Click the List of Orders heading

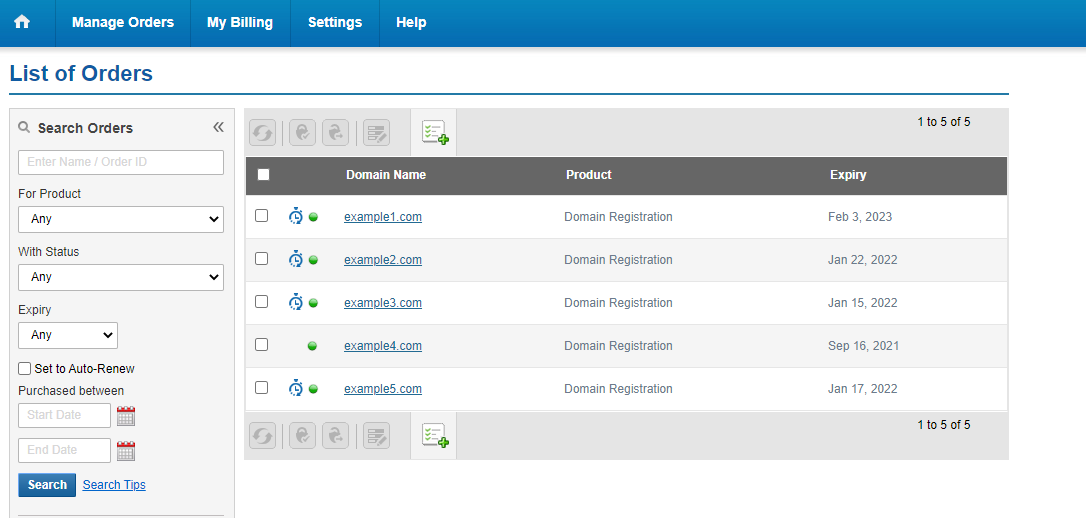[81, 73]
